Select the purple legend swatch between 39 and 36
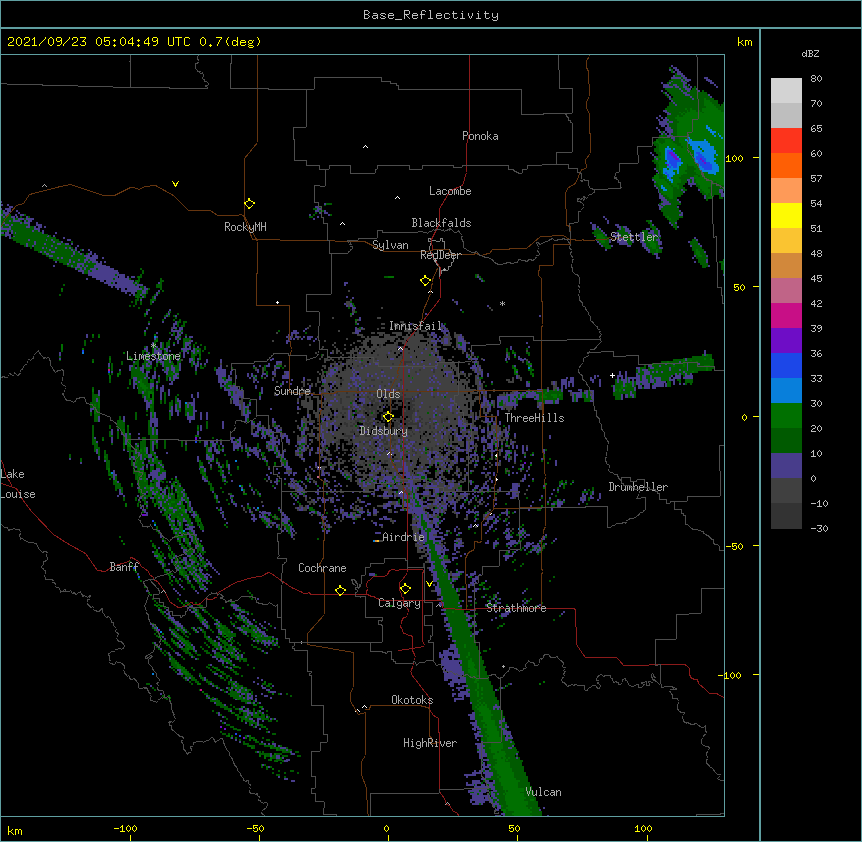Viewport: 862px width, 842px height. 786,341
